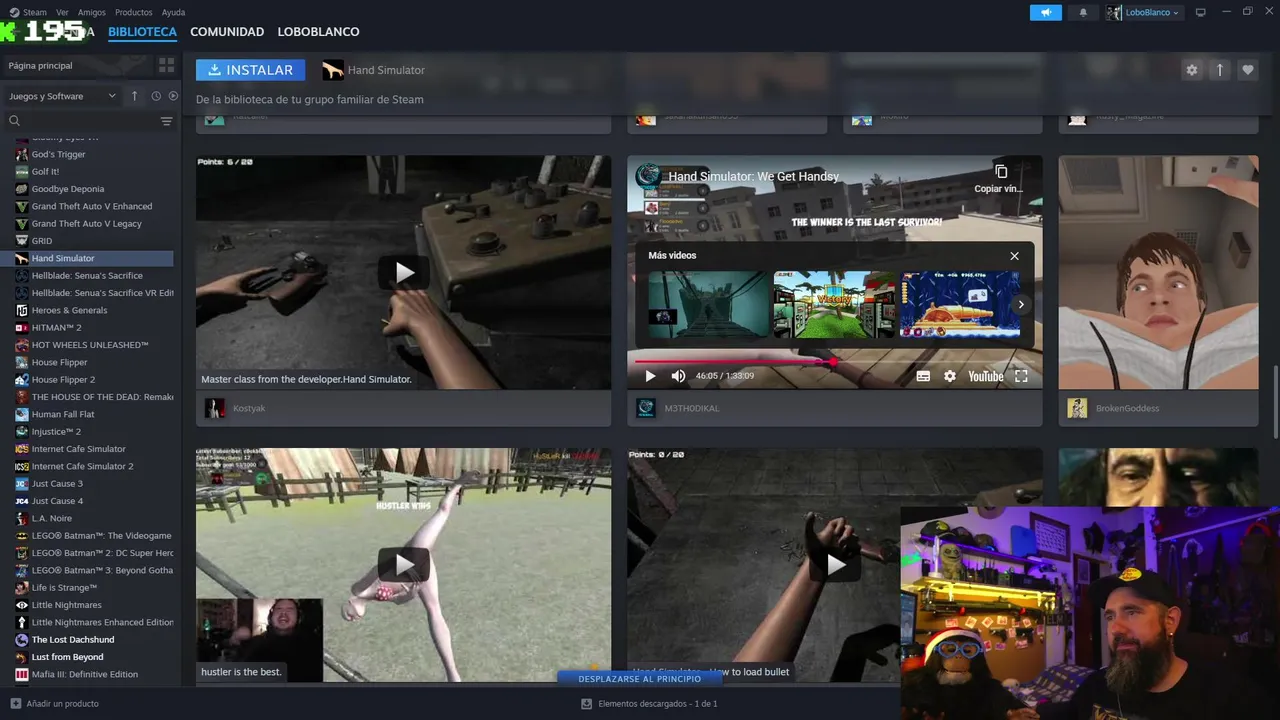Open the notifications bell
This screenshot has height=720, width=1280.
point(1083,12)
